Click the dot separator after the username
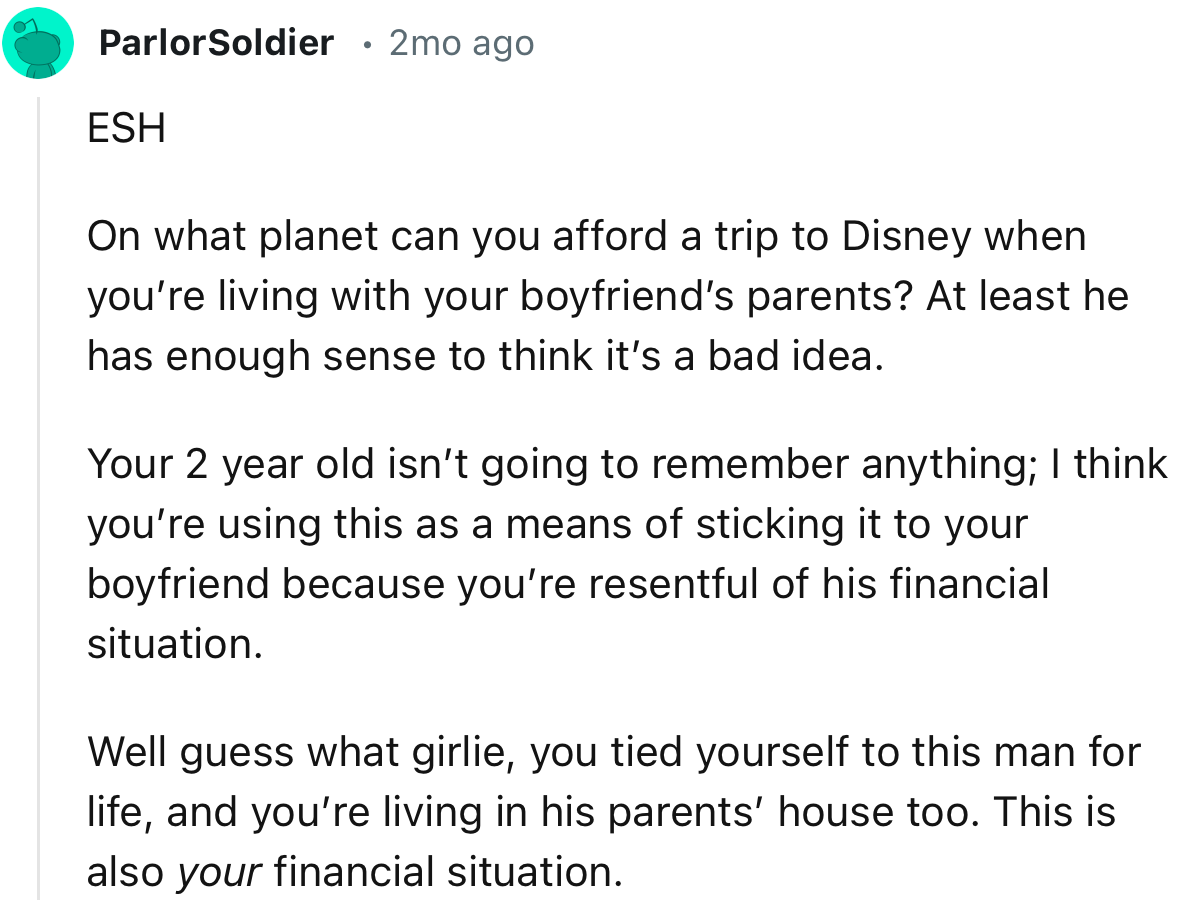Viewport: 1184px width, 900px height. 368,44
